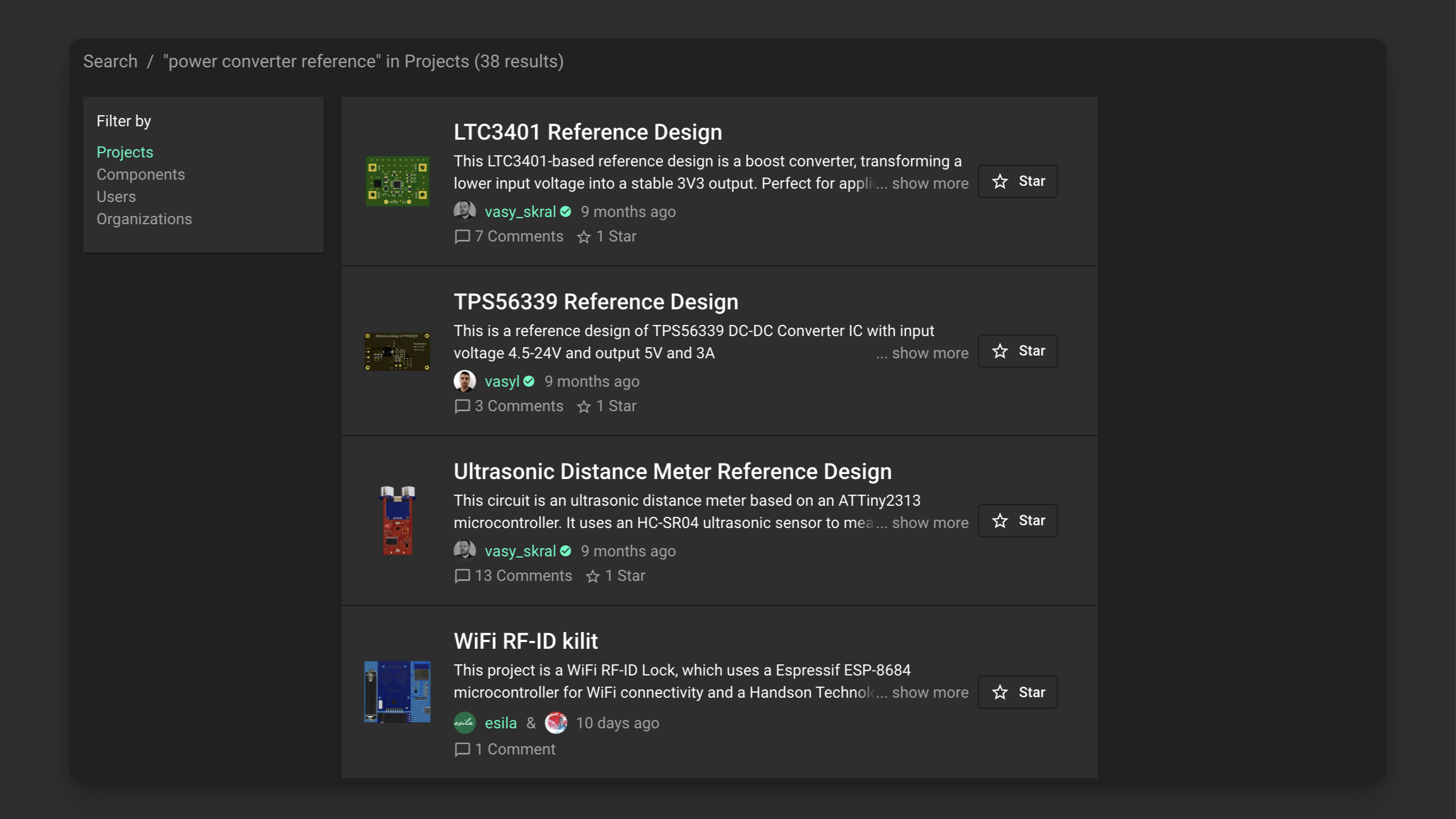Open the WiFi RF-ID kilit project title
Viewport: 1456px width, 819px height.
[x=526, y=640]
